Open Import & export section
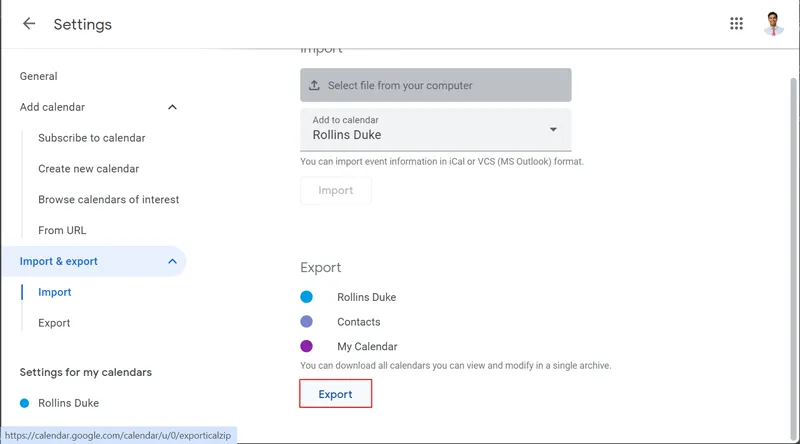Viewport: 800px width, 444px height. point(94,261)
